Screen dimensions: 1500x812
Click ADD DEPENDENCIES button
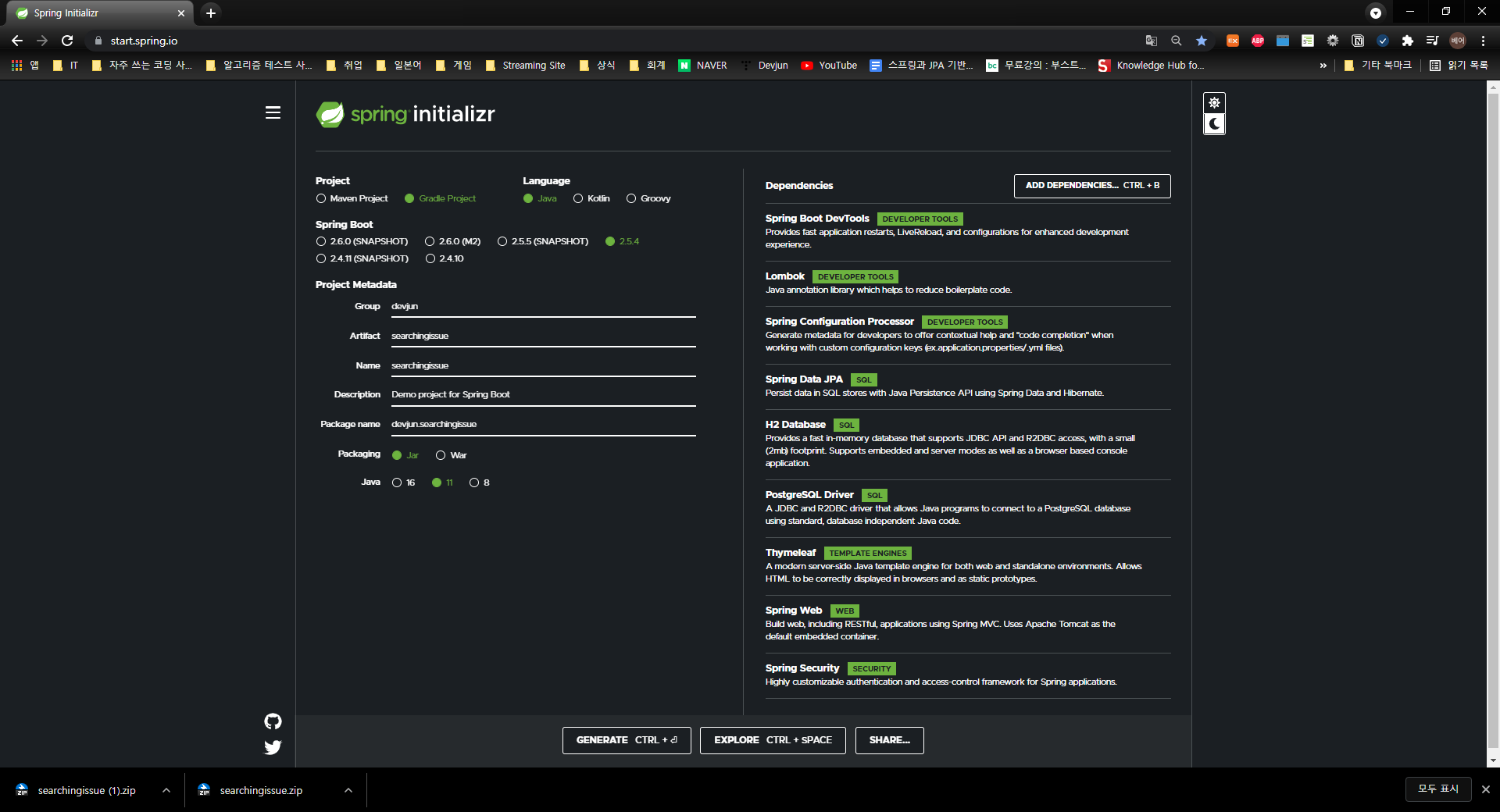[x=1092, y=186]
